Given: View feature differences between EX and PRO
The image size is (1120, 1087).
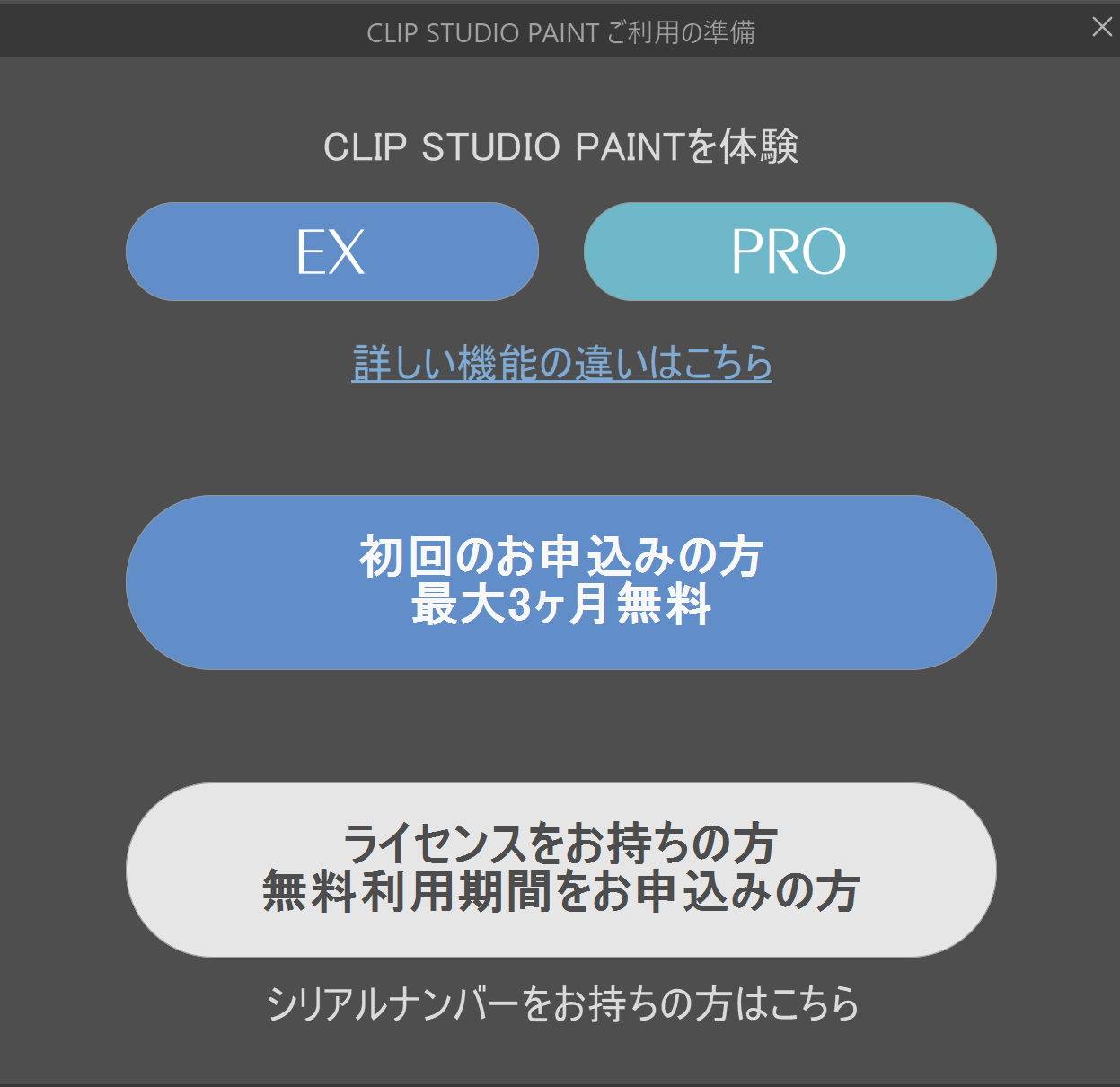Looking at the screenshot, I should [x=562, y=363].
